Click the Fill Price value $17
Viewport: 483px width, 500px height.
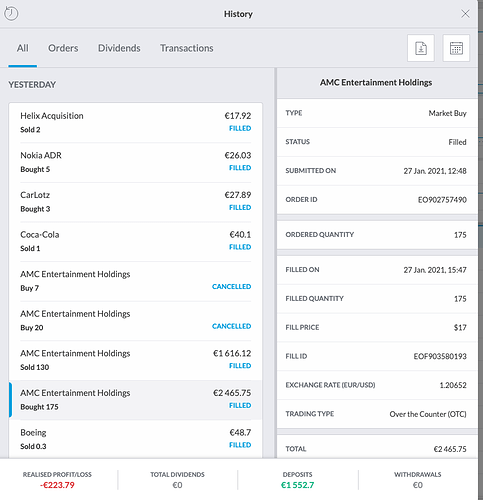point(460,328)
